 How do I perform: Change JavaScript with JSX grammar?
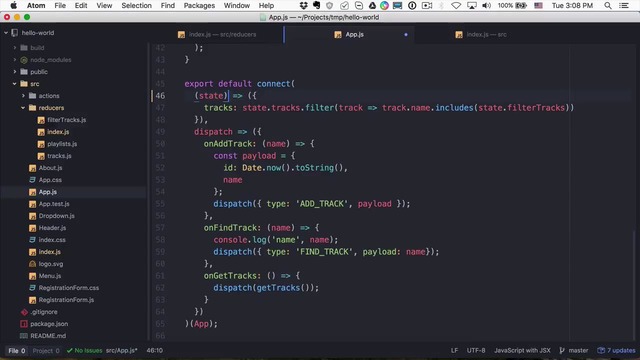pos(522,350)
